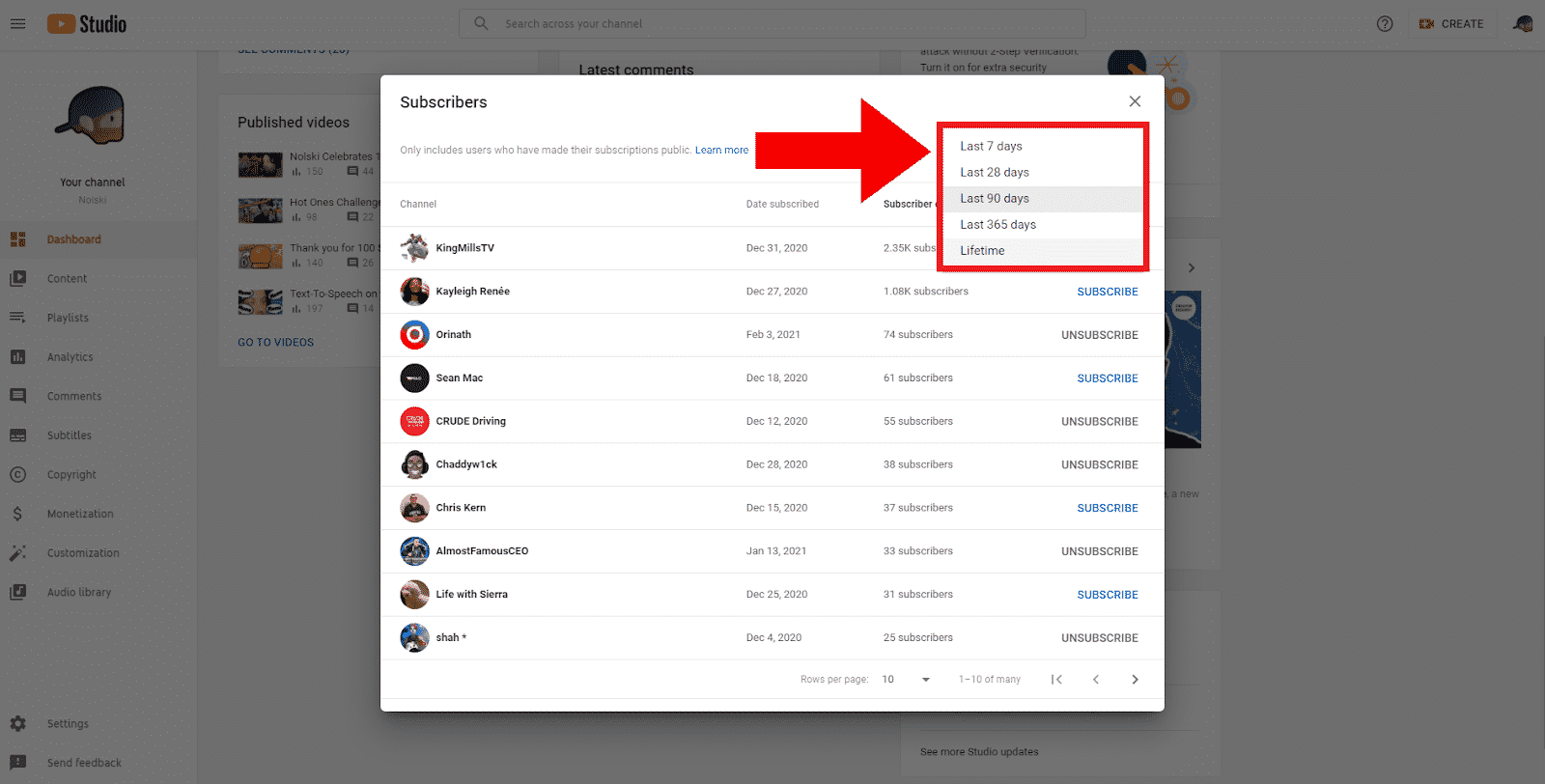1545x784 pixels.
Task: Open Monetization in the sidebar
Action: point(80,514)
